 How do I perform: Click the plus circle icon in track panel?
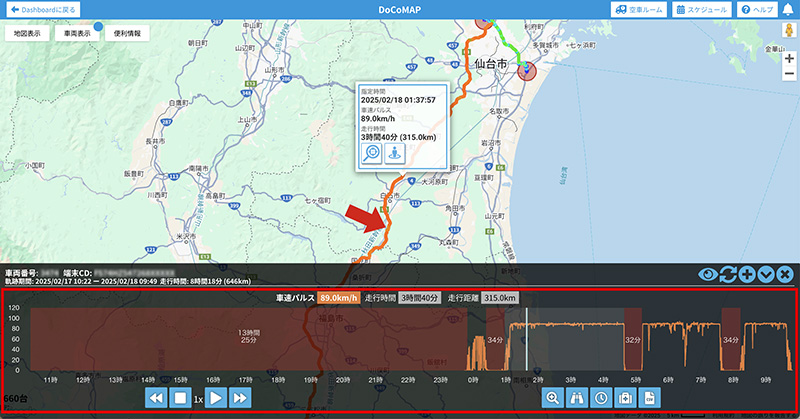pyautogui.click(x=747, y=273)
